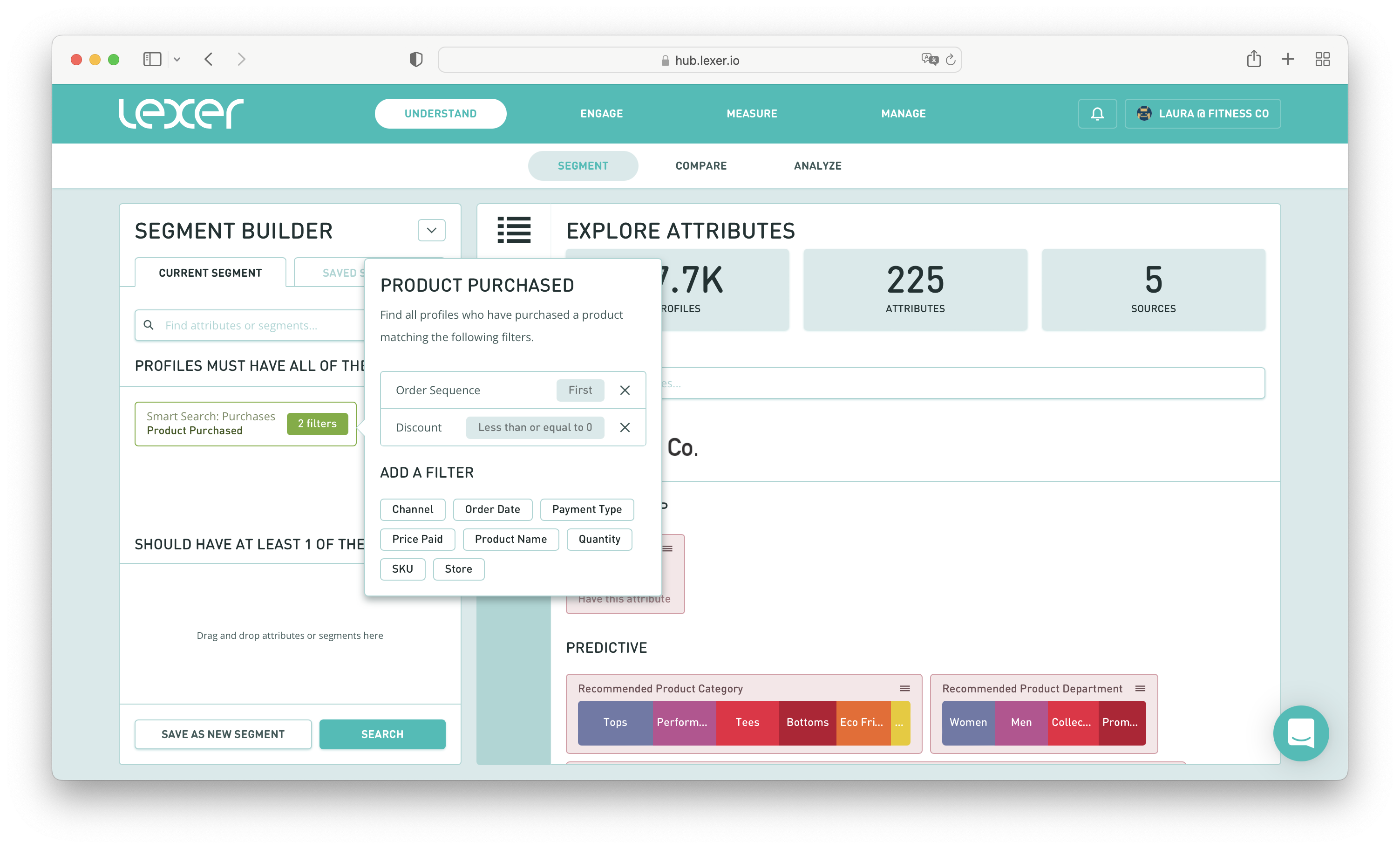The width and height of the screenshot is (1400, 849).
Task: Select the Product Purchased segment rule
Action: click(x=245, y=424)
